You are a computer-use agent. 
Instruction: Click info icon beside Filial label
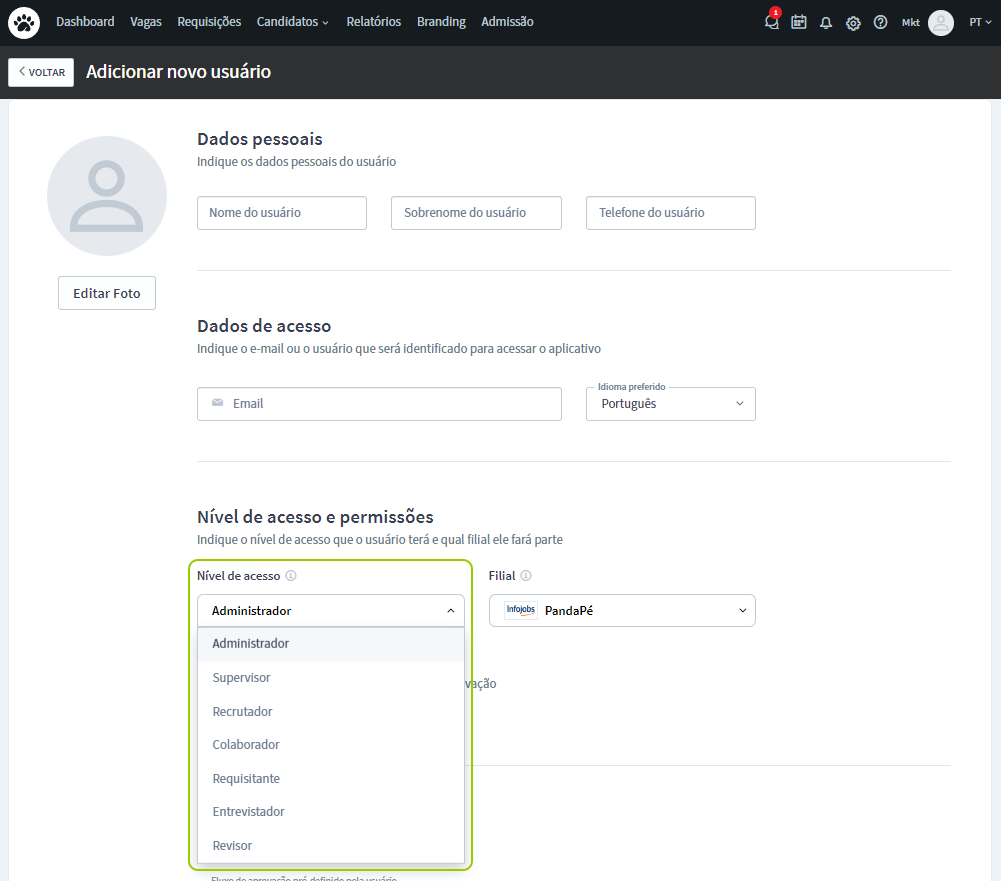point(526,576)
